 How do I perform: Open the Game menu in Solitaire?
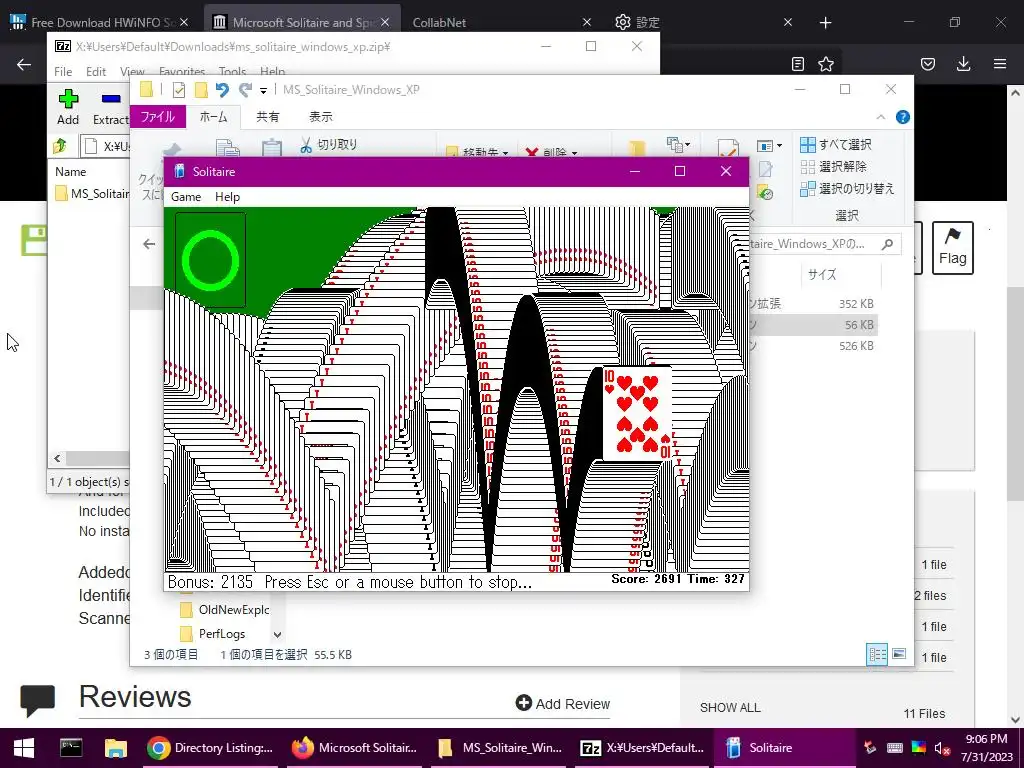tap(185, 197)
